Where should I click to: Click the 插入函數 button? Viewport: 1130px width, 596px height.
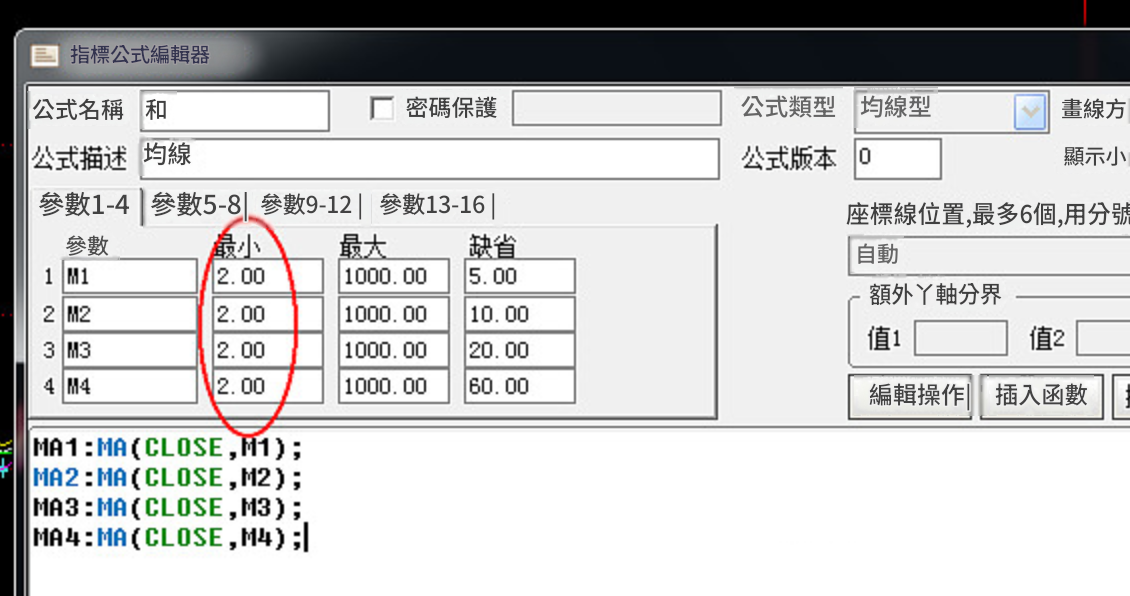tap(1041, 396)
